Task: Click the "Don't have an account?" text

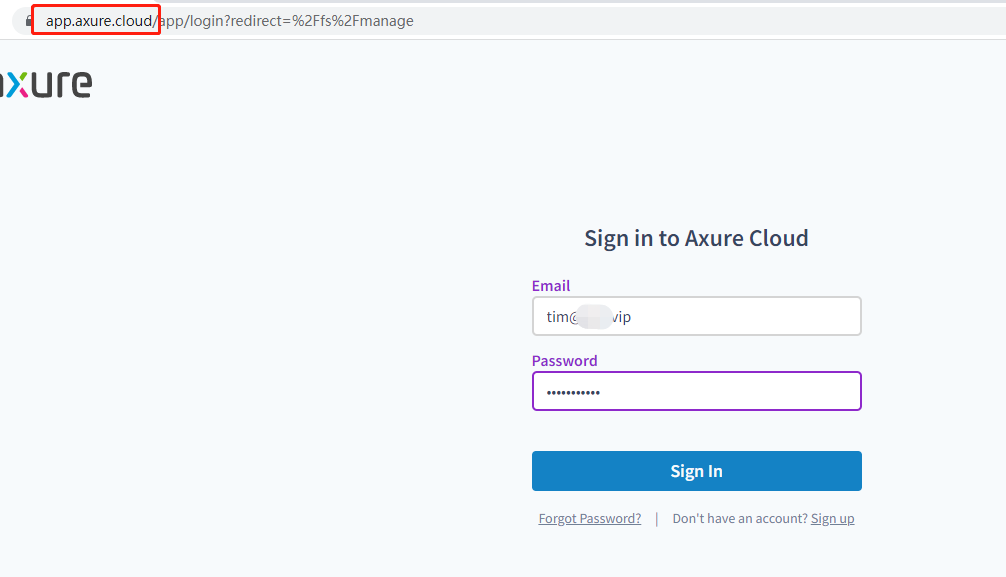Action: click(739, 519)
